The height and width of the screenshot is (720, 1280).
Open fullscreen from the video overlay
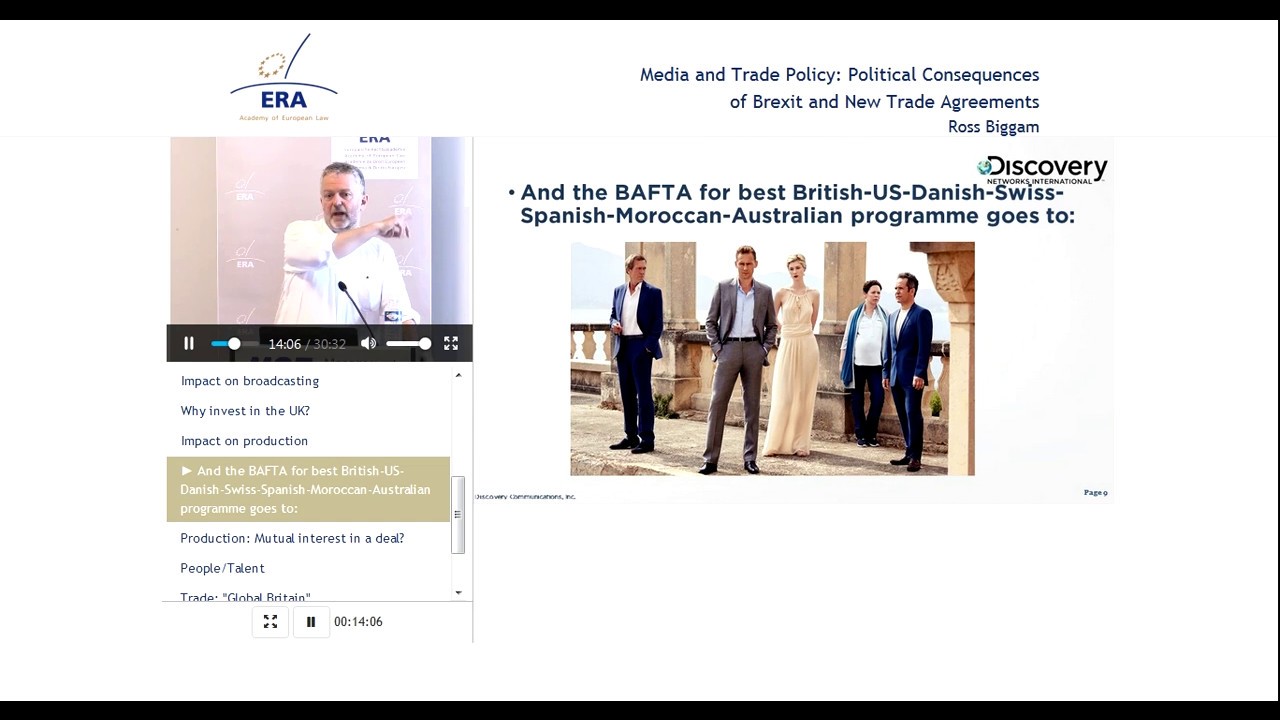(x=451, y=343)
